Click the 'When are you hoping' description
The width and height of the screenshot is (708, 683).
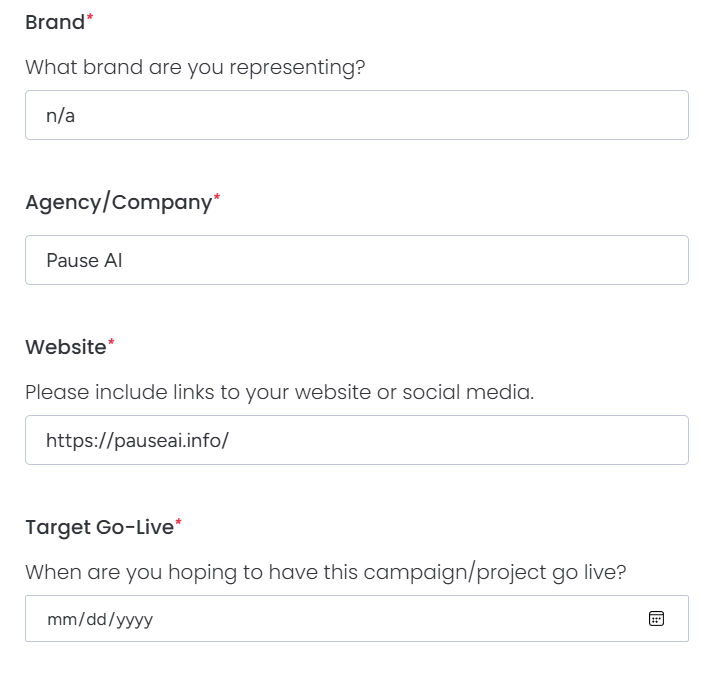pyautogui.click(x=324, y=572)
